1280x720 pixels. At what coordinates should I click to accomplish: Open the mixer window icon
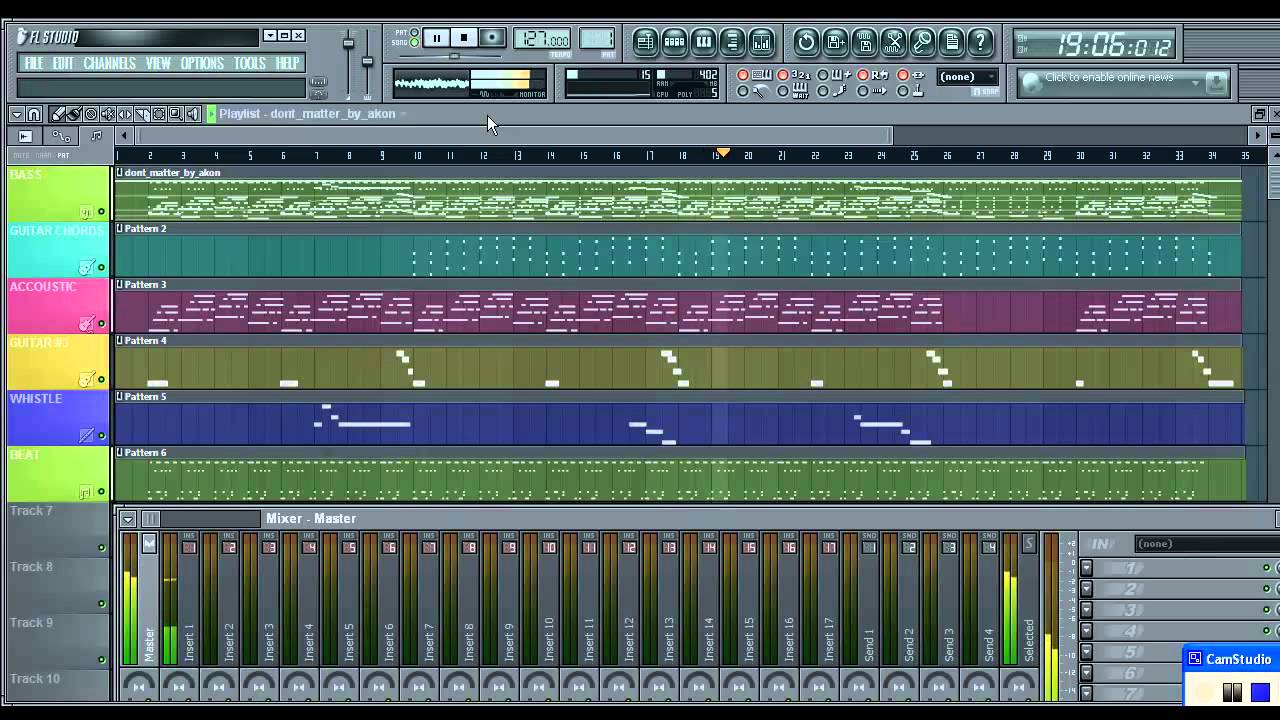point(761,41)
